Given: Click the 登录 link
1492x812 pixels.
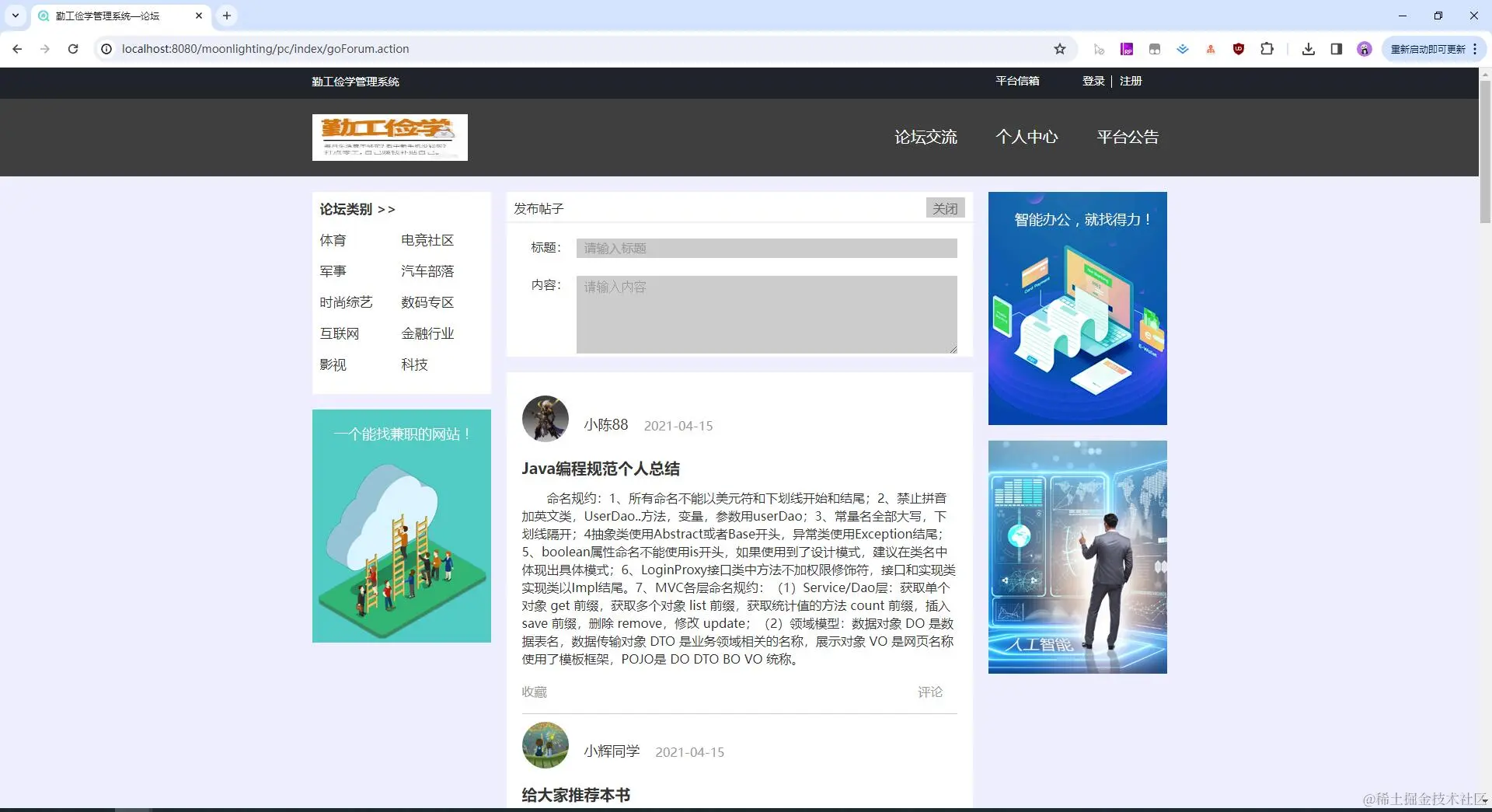Looking at the screenshot, I should (1093, 81).
